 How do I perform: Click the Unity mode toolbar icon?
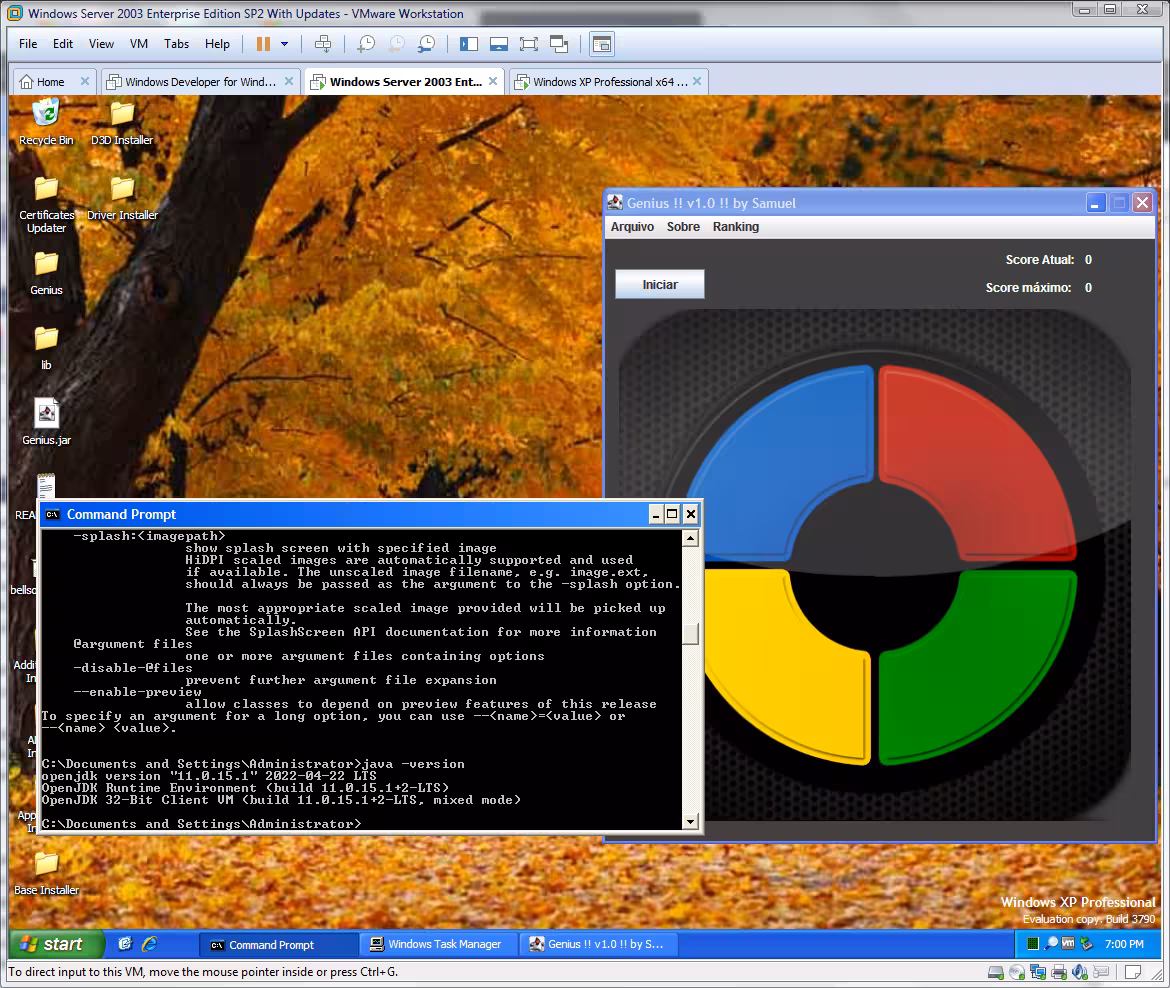click(559, 44)
